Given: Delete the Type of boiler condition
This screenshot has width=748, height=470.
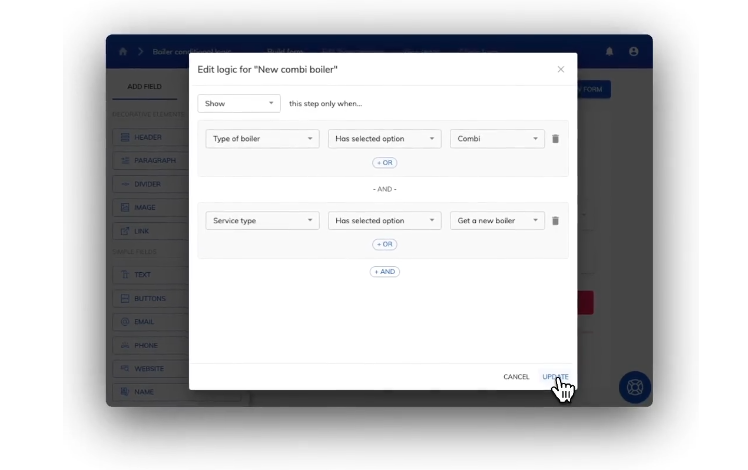Looking at the screenshot, I should [x=555, y=139].
